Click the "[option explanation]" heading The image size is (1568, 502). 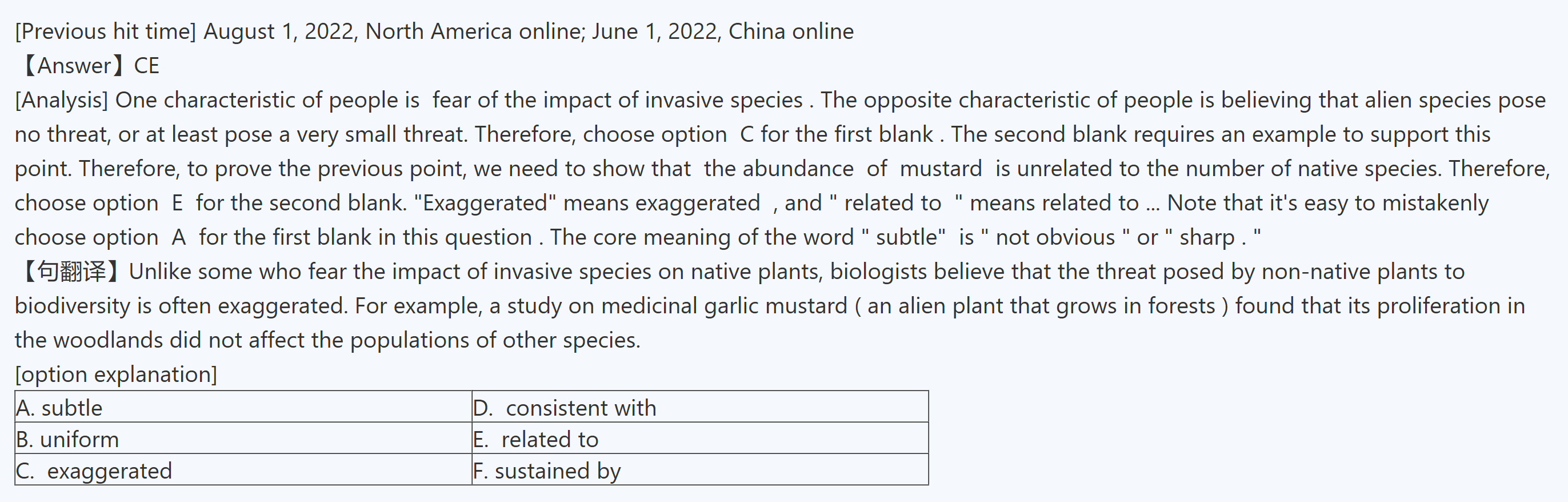115,374
